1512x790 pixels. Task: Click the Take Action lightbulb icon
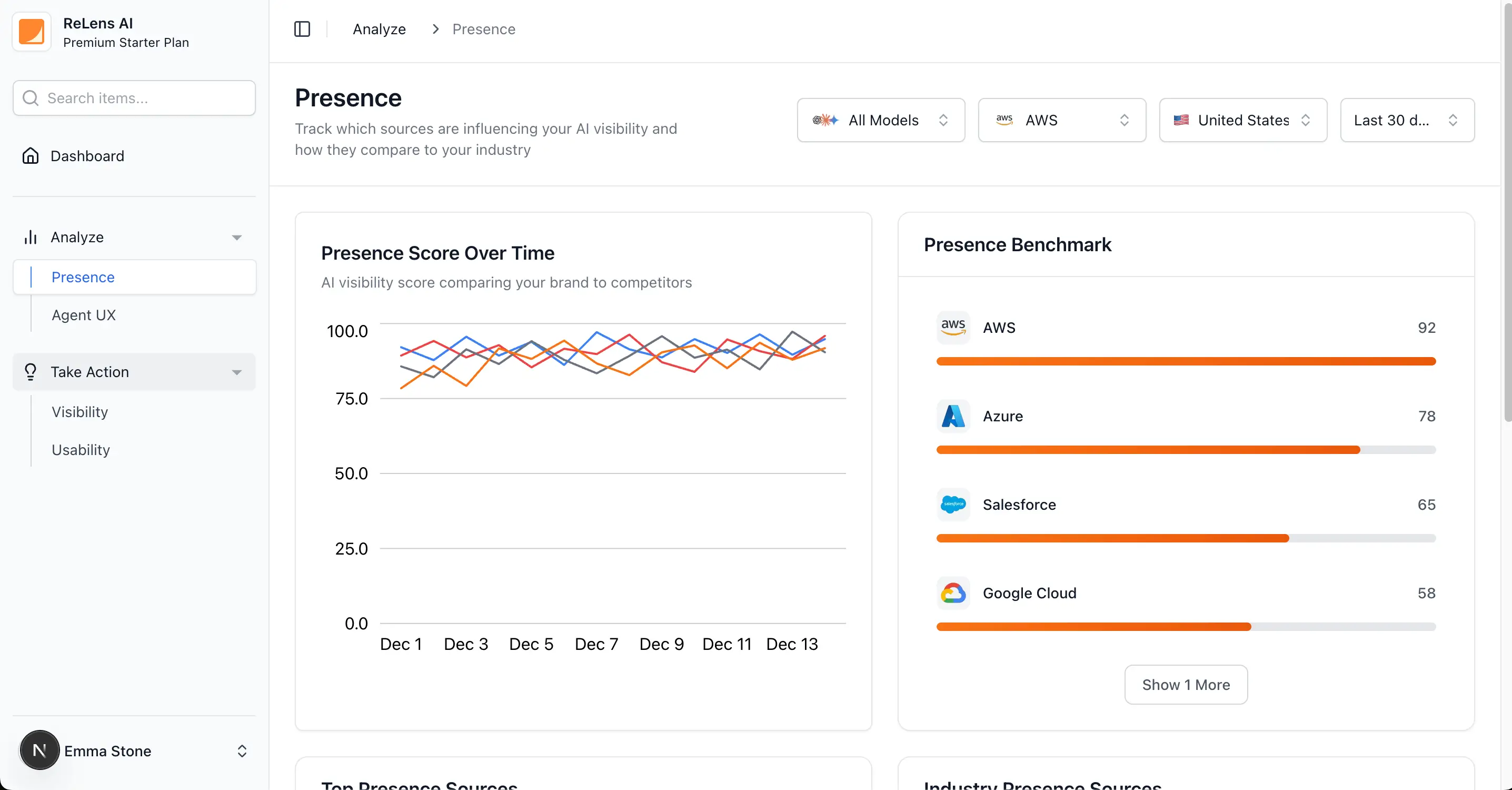click(31, 372)
